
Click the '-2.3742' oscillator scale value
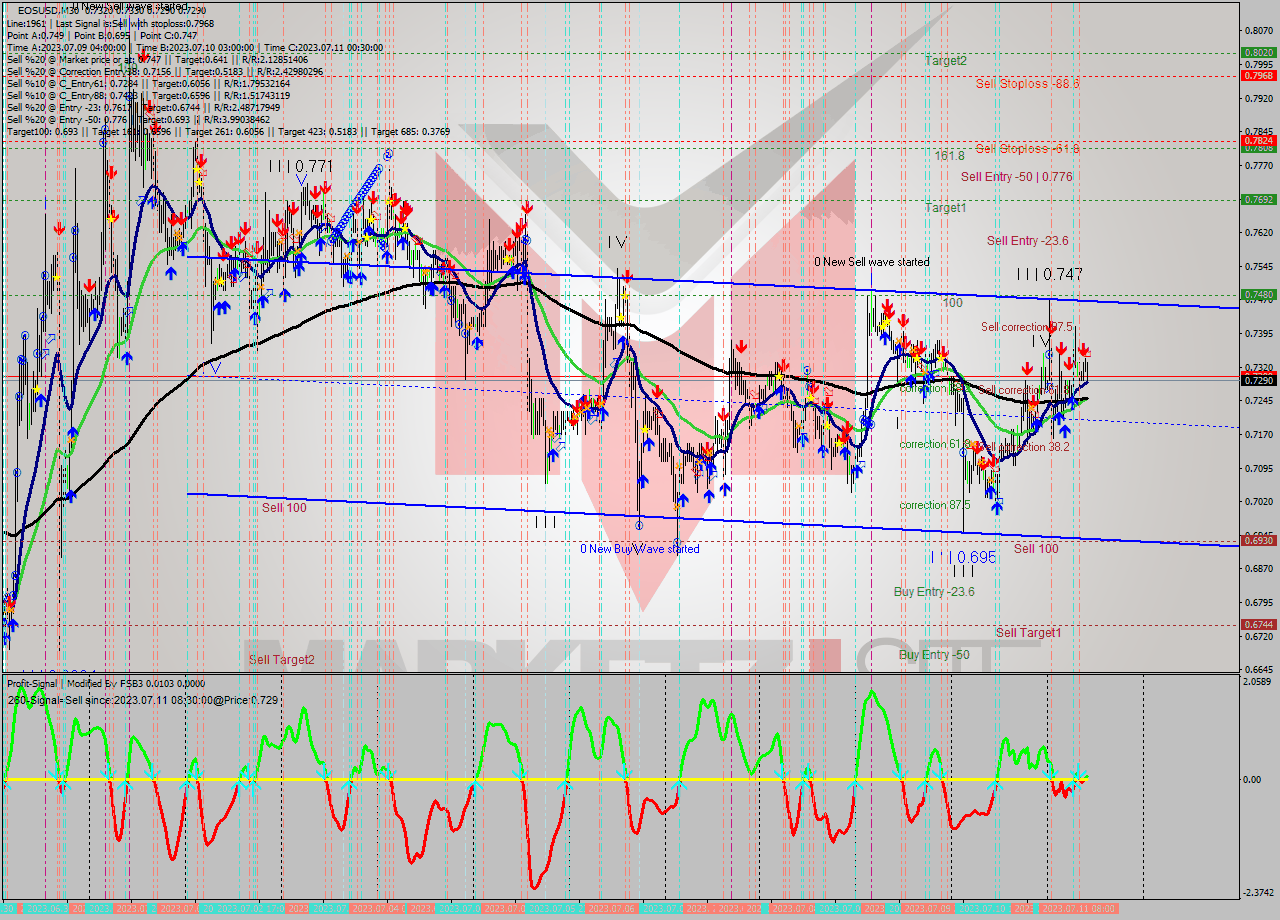1258,893
